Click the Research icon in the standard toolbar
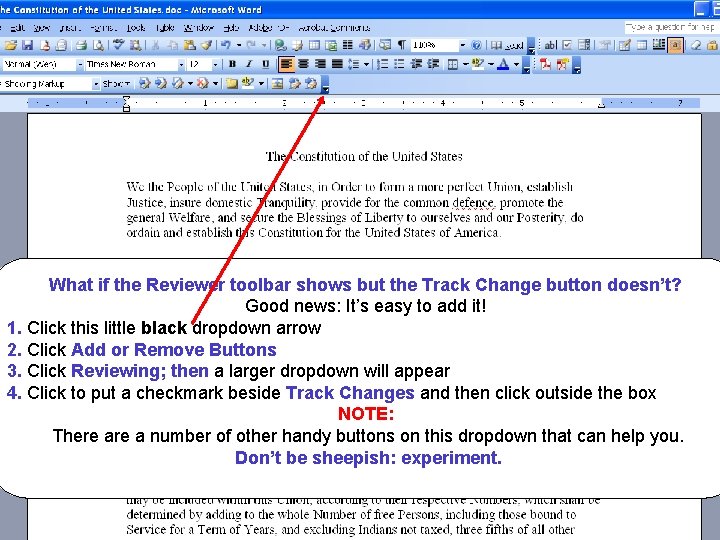The image size is (720, 540). pyautogui.click(x=135, y=45)
